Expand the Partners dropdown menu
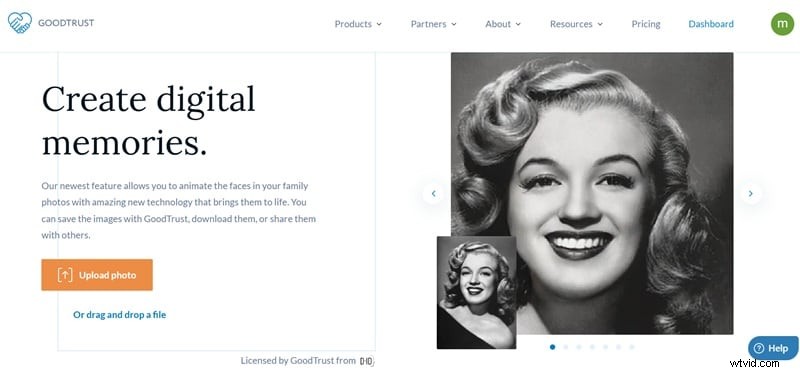800x373 pixels. [434, 24]
